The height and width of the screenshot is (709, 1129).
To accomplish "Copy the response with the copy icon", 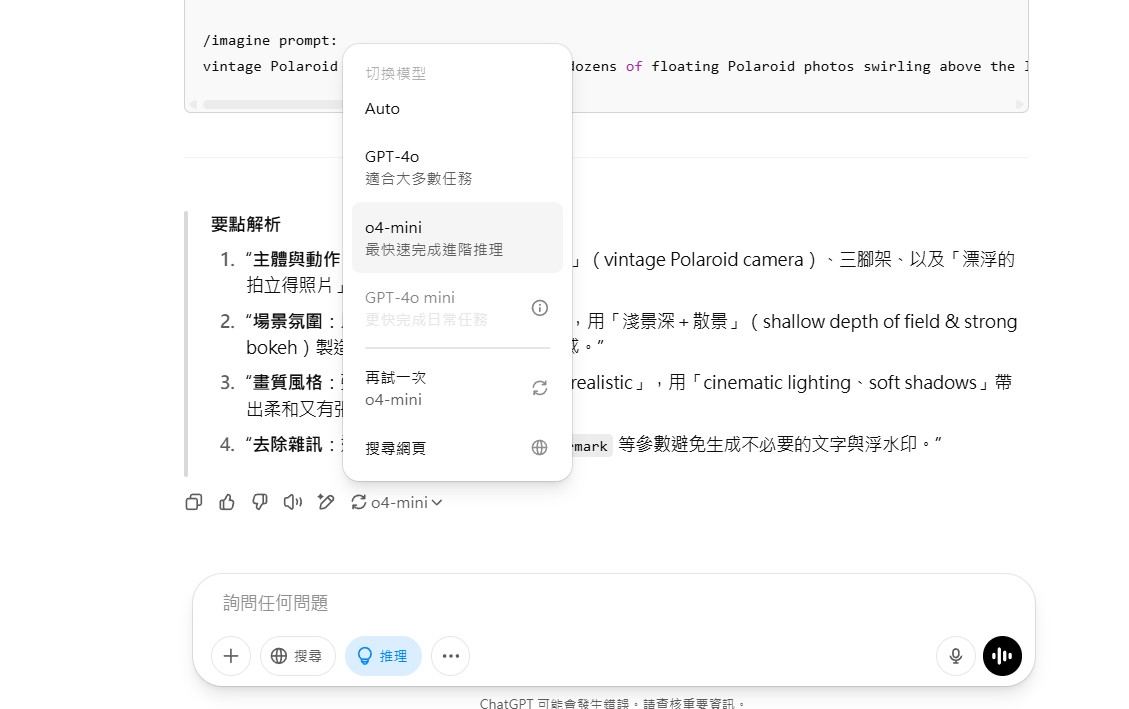I will click(194, 502).
